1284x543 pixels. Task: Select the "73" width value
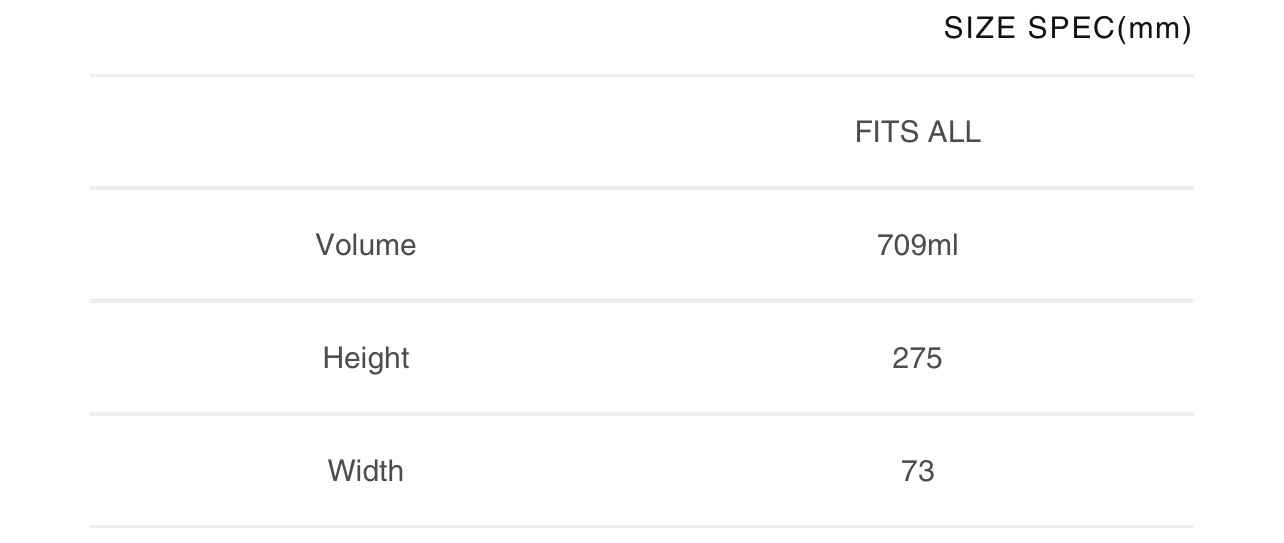917,471
